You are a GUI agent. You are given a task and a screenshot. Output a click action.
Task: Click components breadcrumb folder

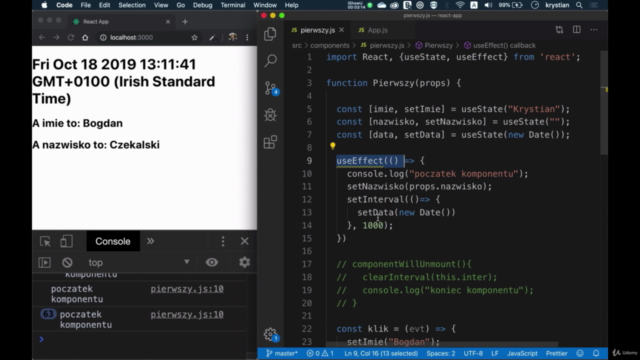pyautogui.click(x=330, y=45)
